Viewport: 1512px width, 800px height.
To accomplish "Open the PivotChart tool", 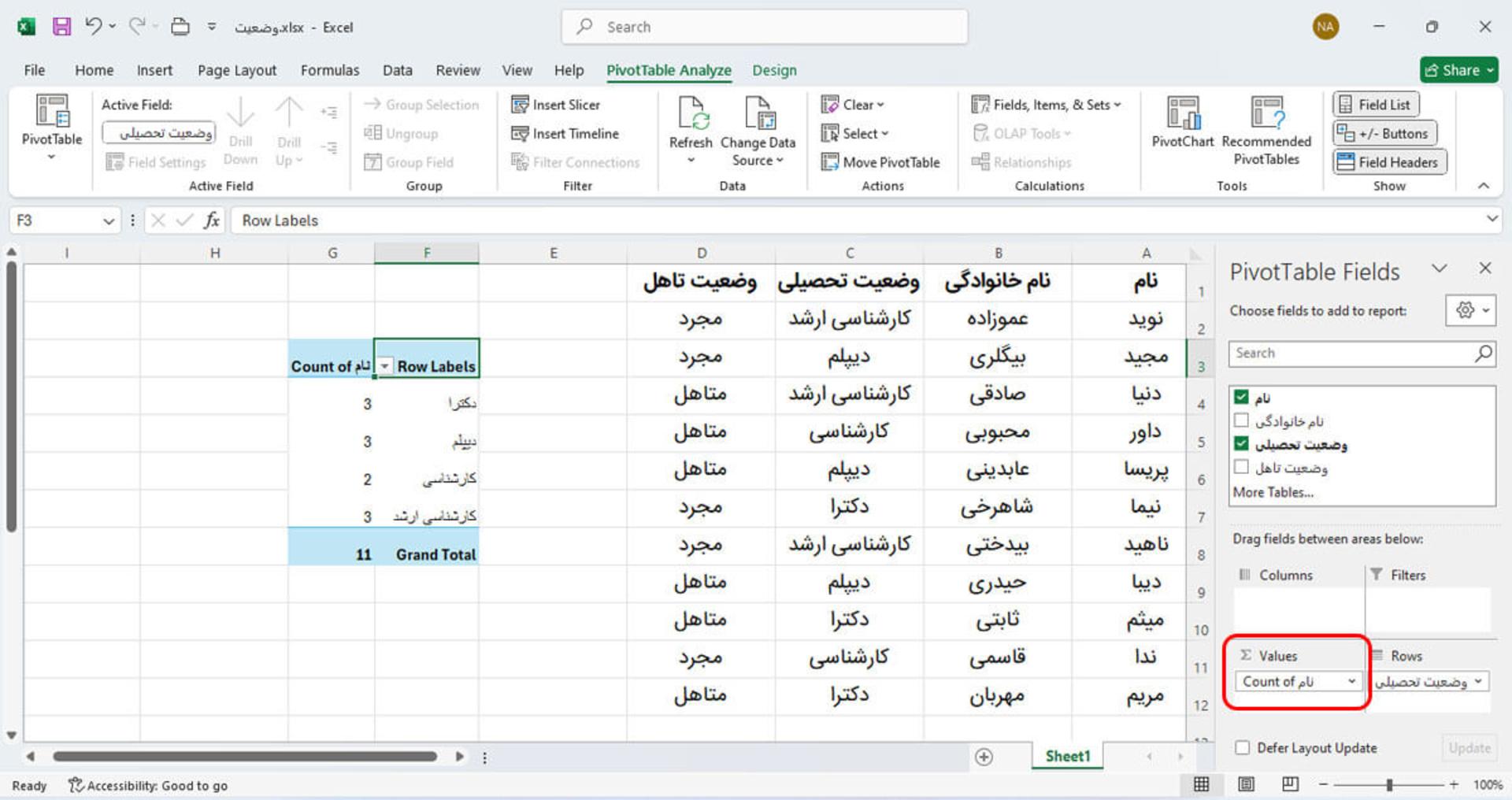I will coord(1182,123).
